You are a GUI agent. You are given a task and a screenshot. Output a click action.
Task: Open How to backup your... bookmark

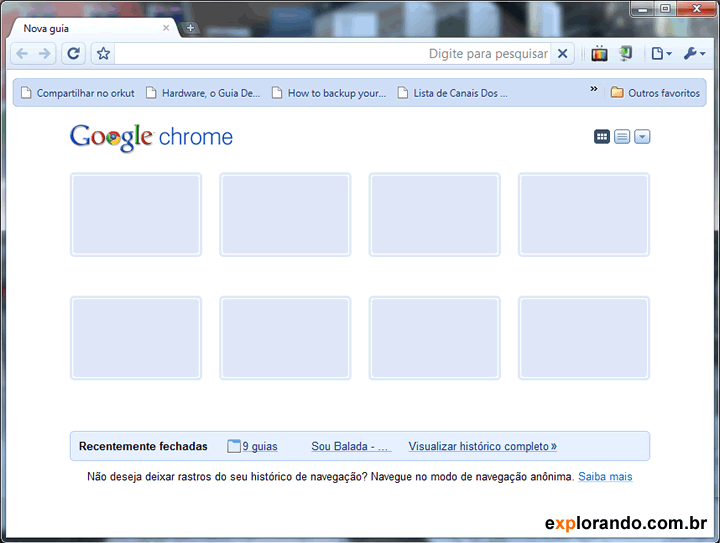[329, 93]
